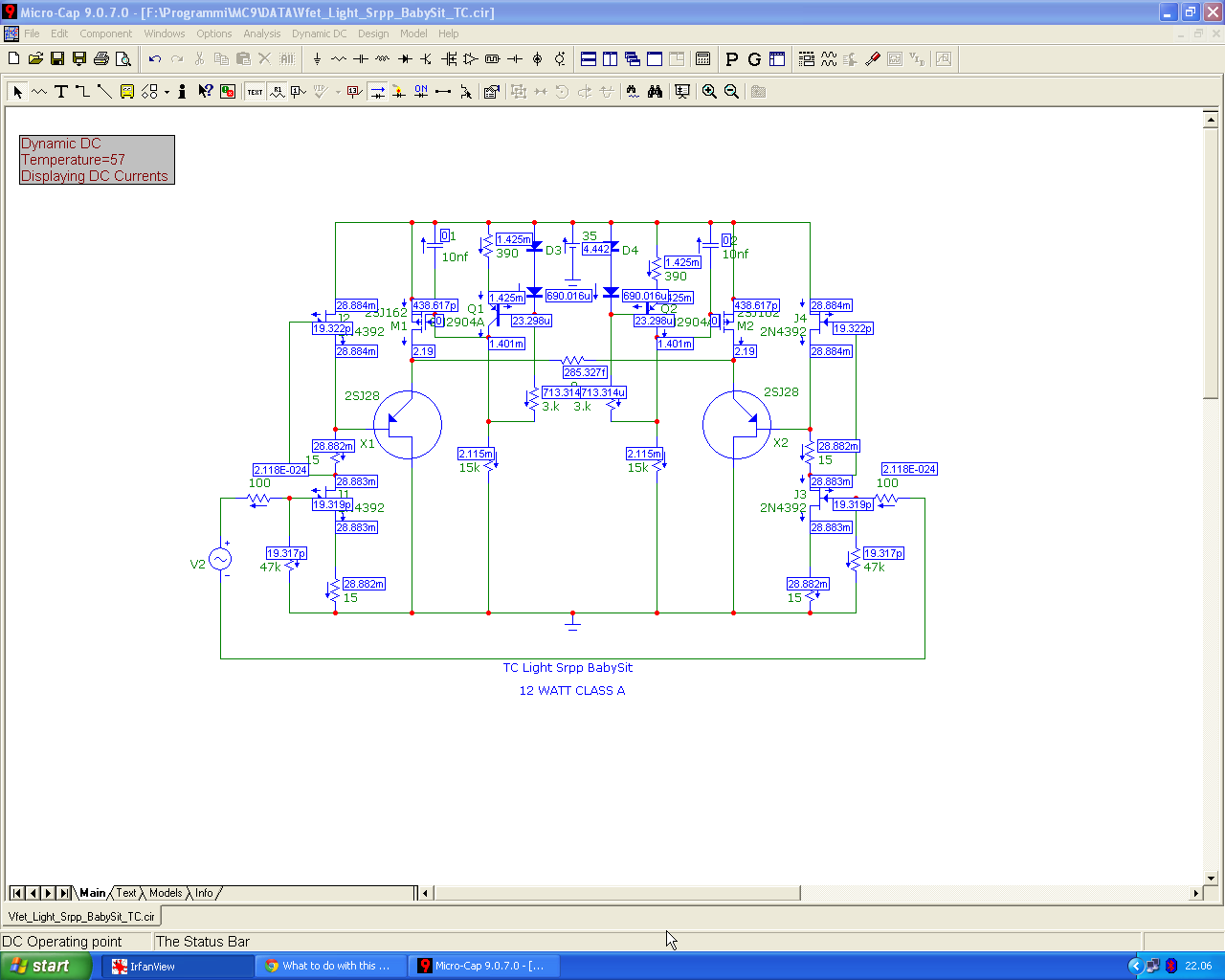The height and width of the screenshot is (980, 1225).
Task: Select the Info mode tool
Action: [182, 92]
